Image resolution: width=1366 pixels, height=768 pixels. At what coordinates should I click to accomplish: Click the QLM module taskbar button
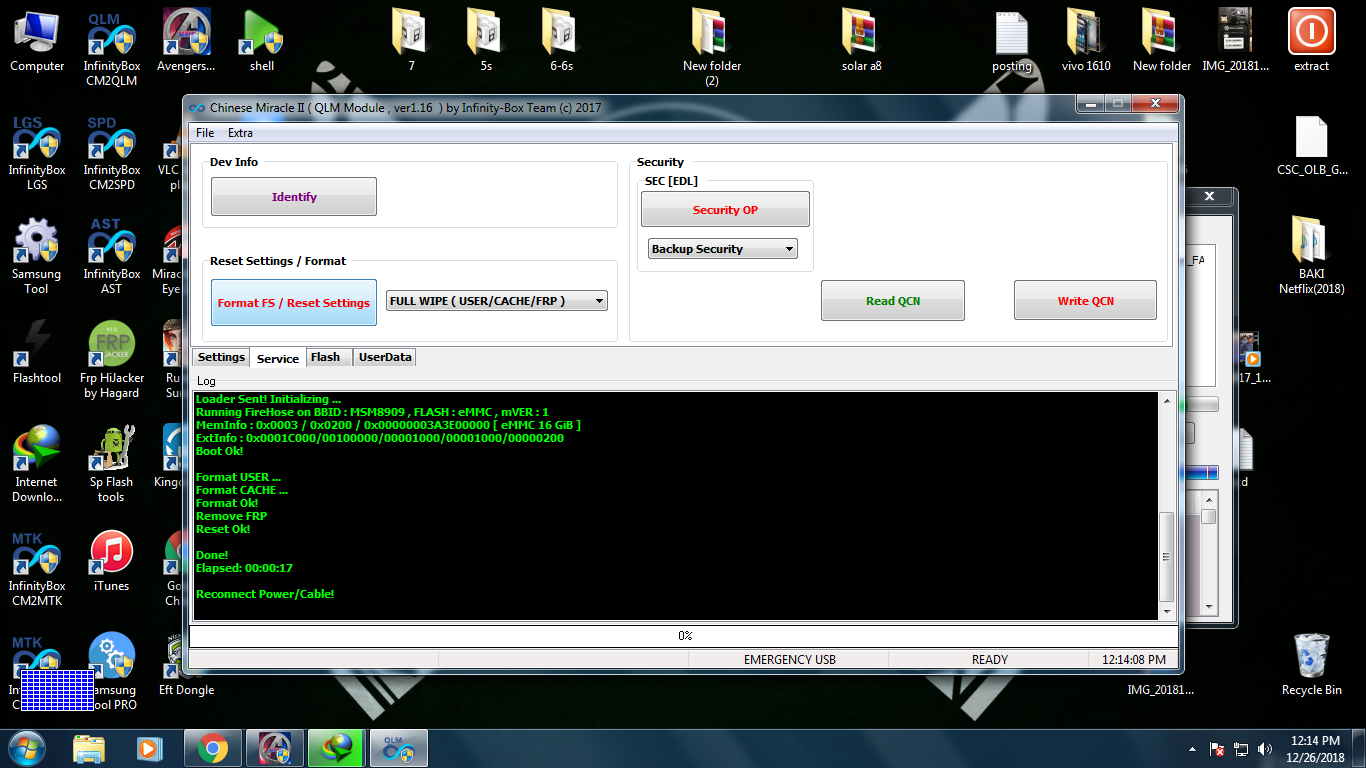tap(399, 748)
